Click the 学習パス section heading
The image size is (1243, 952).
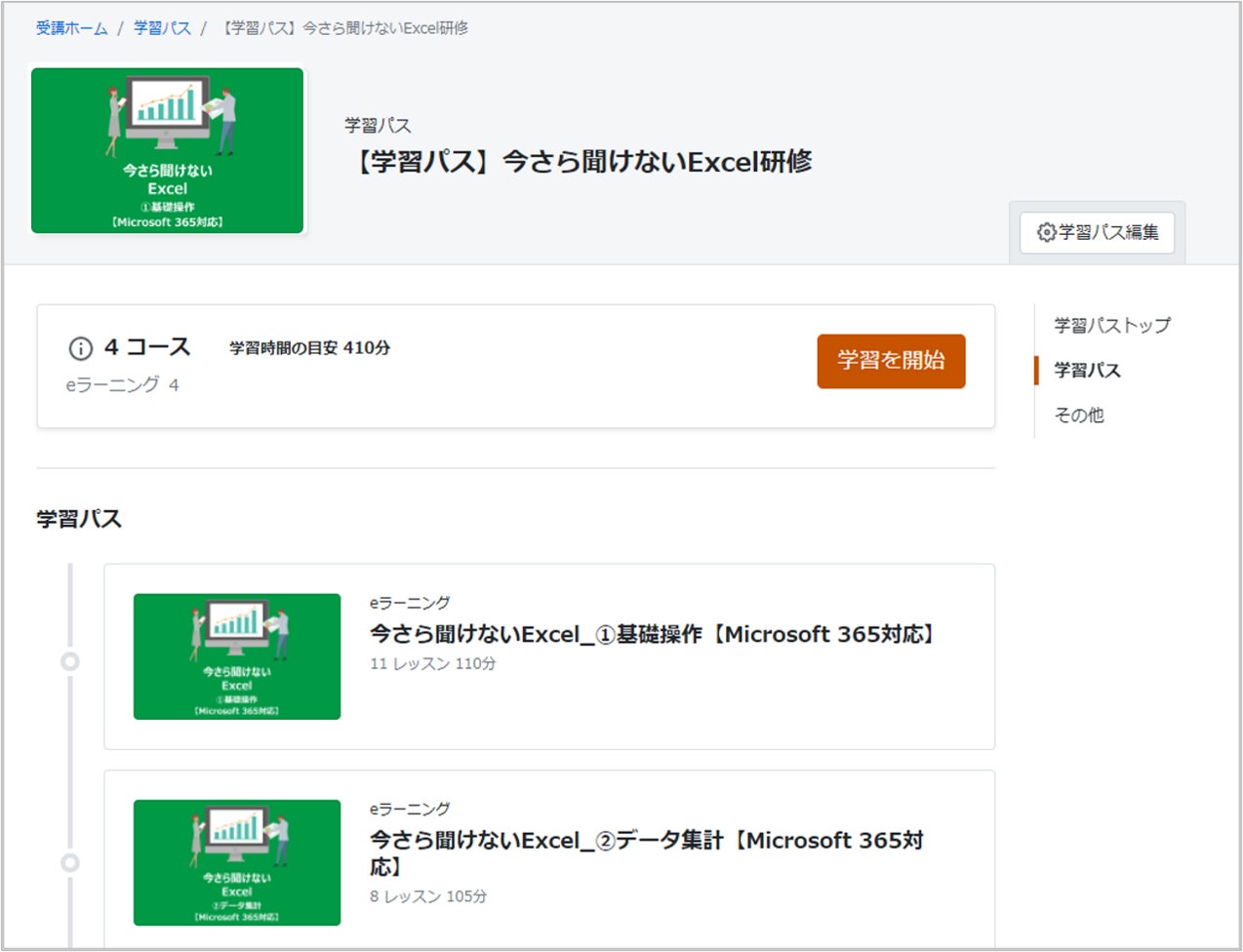point(79,519)
